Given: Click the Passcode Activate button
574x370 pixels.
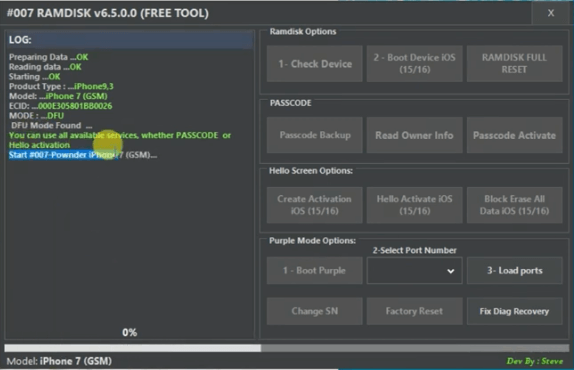Looking at the screenshot, I should [514, 135].
